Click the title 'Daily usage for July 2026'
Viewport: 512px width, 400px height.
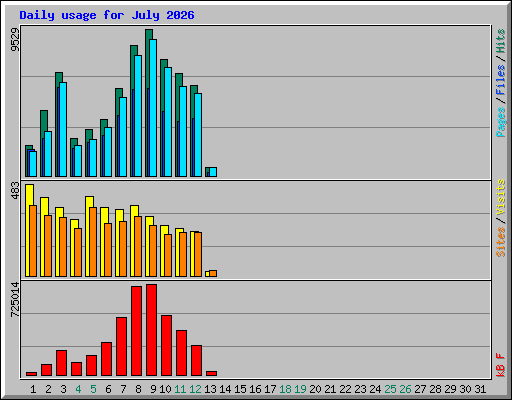click(x=107, y=15)
